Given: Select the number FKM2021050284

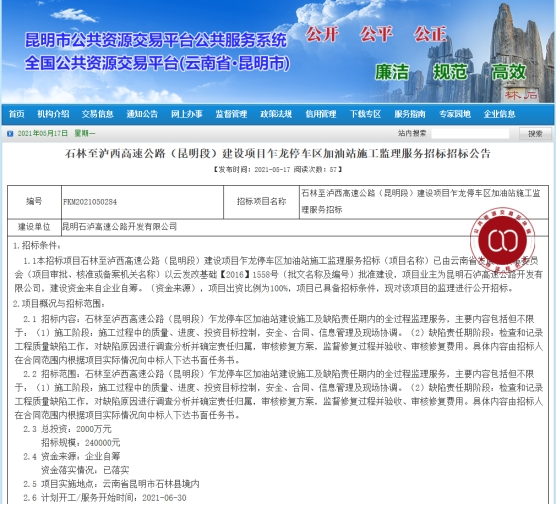Looking at the screenshot, I should [90, 202].
